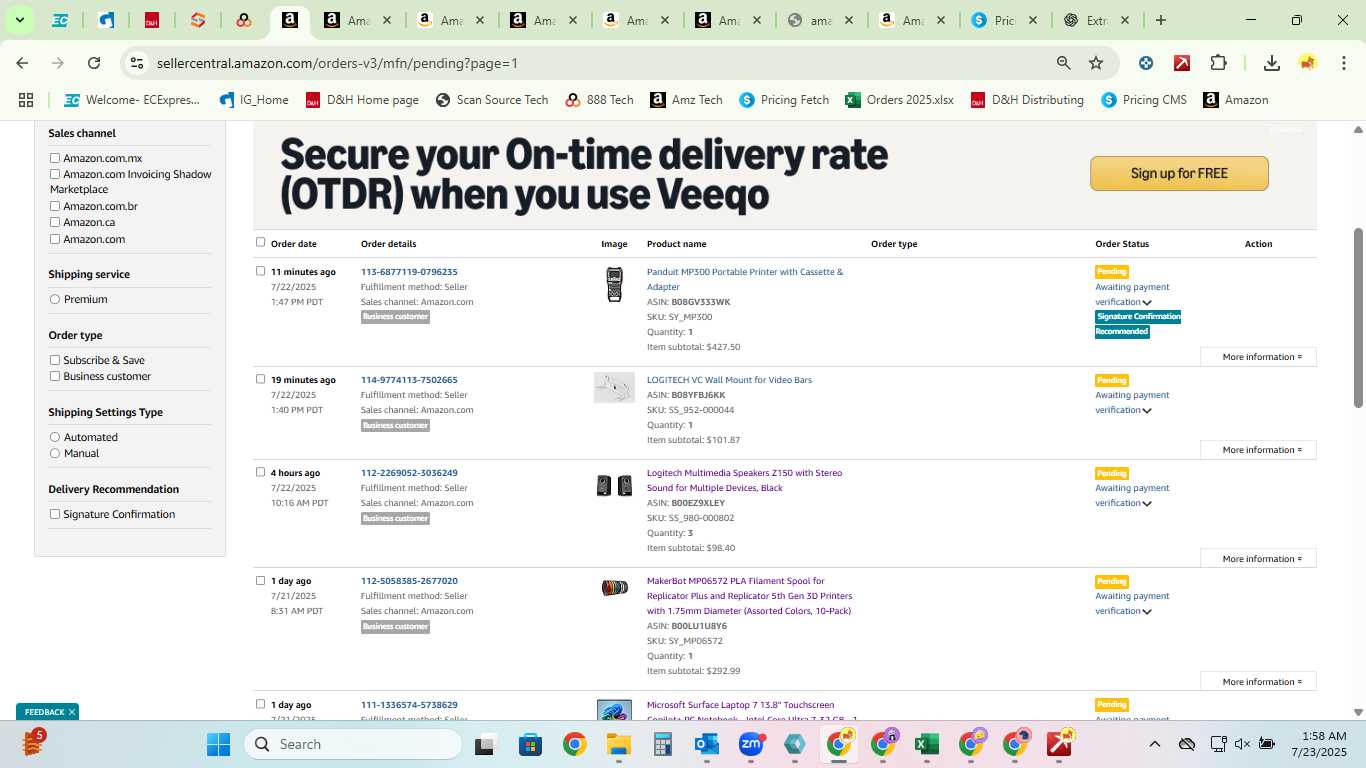This screenshot has width=1366, height=768.
Task: Open Windows Start menu
Action: pyautogui.click(x=218, y=744)
